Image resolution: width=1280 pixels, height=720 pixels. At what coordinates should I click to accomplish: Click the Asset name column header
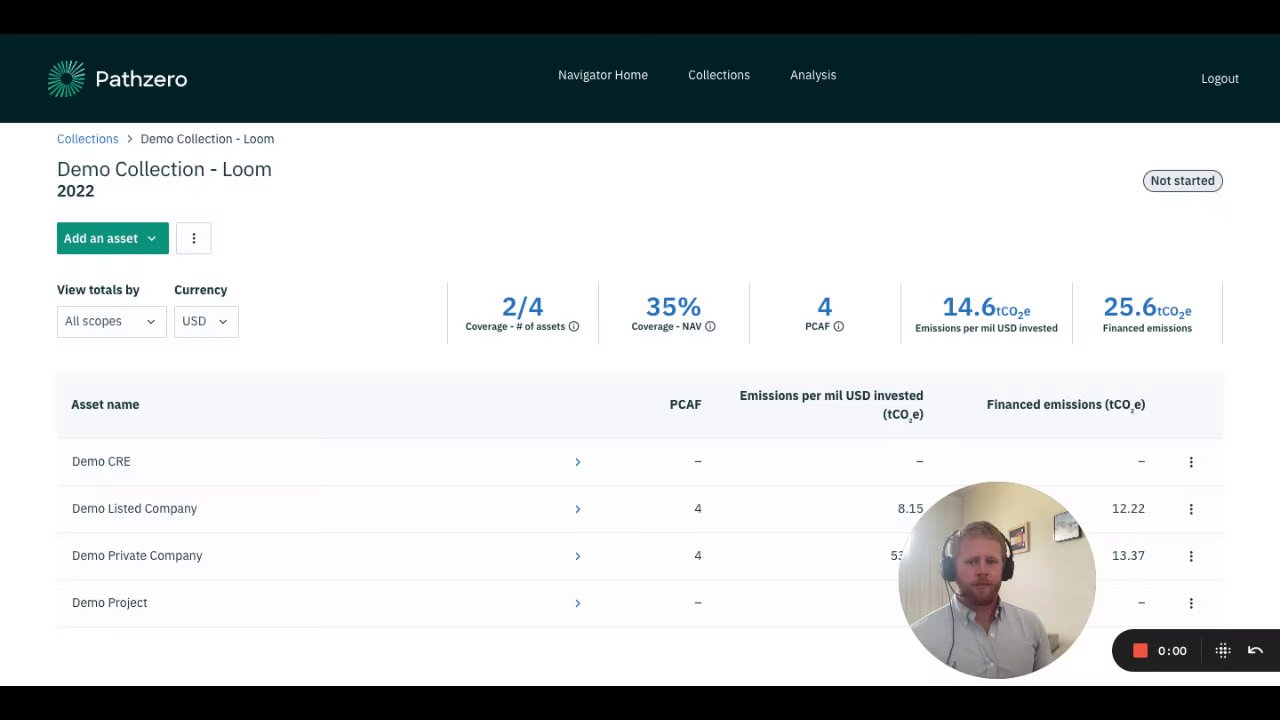[105, 405]
